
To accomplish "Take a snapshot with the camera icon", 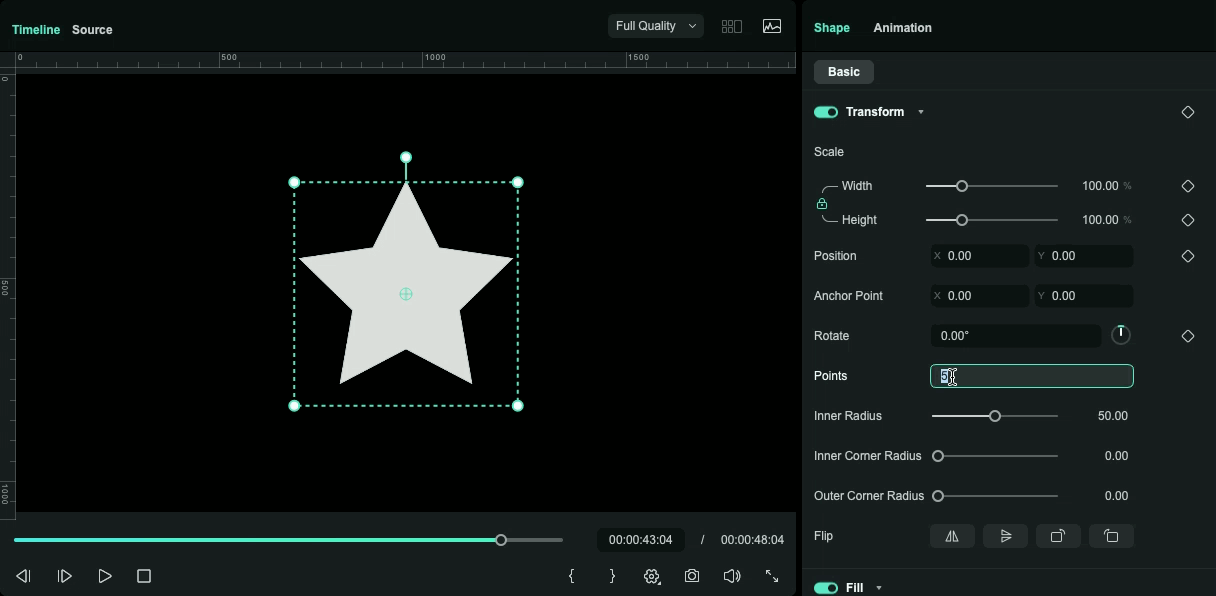I will [692, 576].
